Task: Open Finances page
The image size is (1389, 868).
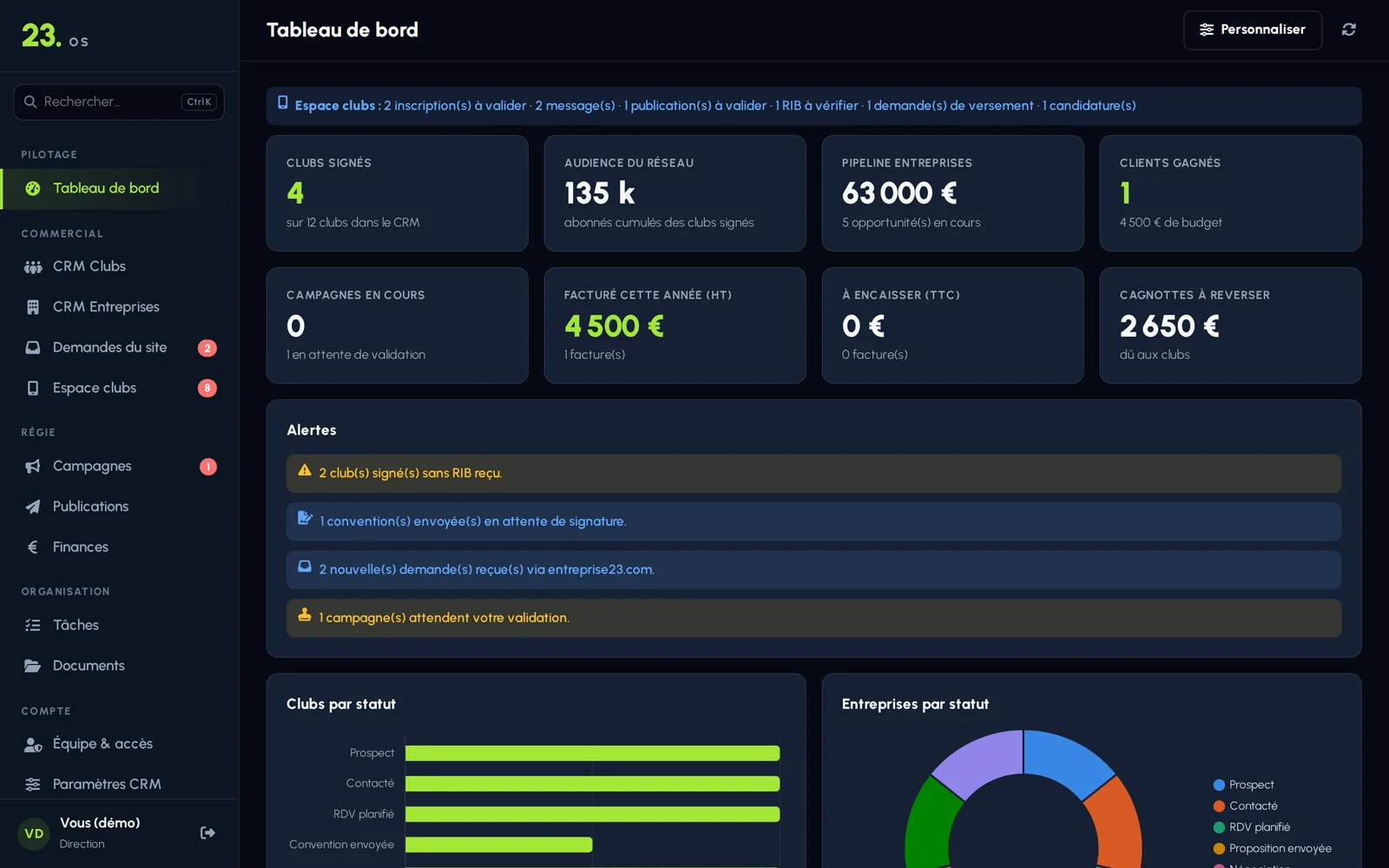Action: (x=120, y=547)
